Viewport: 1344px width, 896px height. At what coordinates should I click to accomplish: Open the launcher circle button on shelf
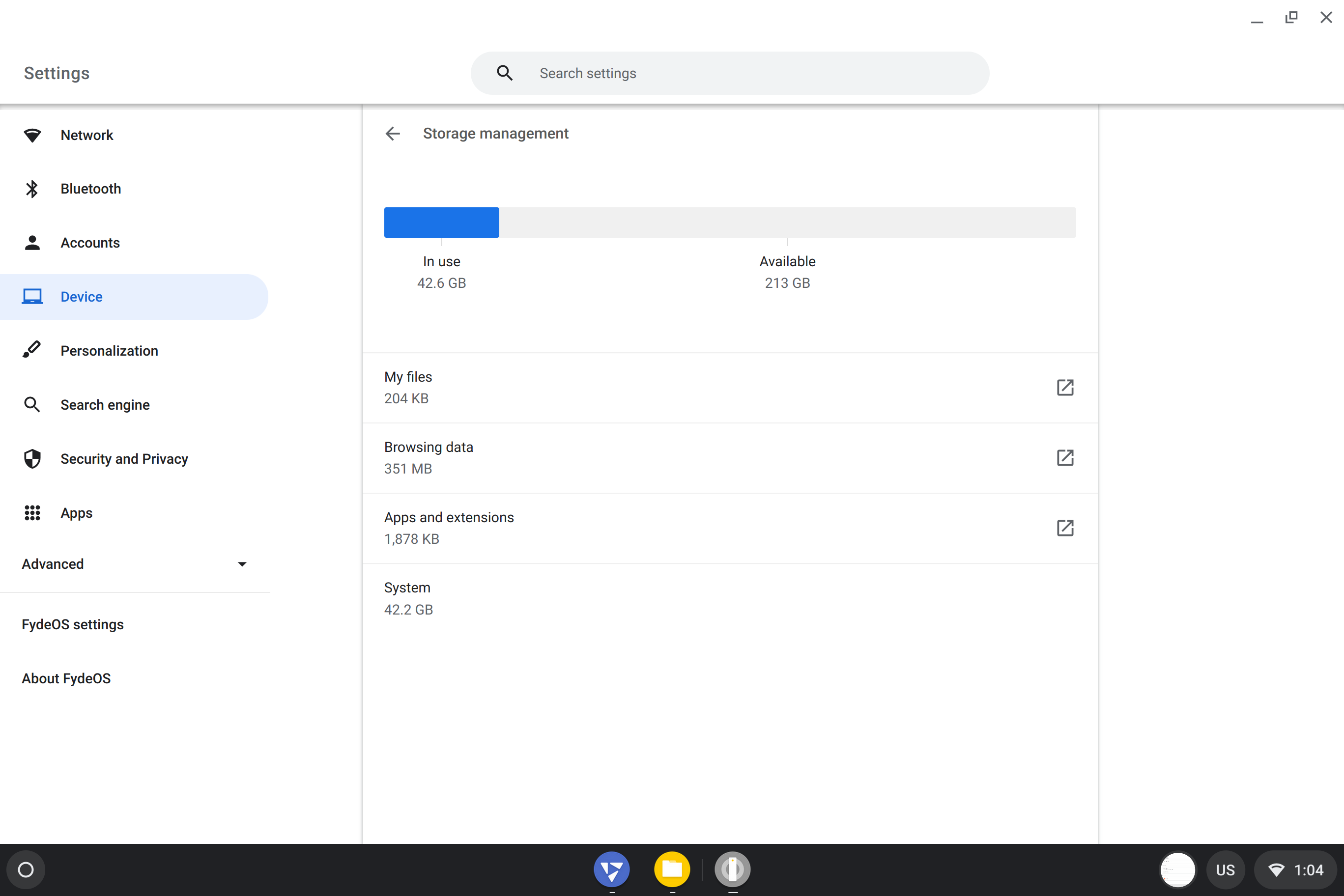[26, 869]
